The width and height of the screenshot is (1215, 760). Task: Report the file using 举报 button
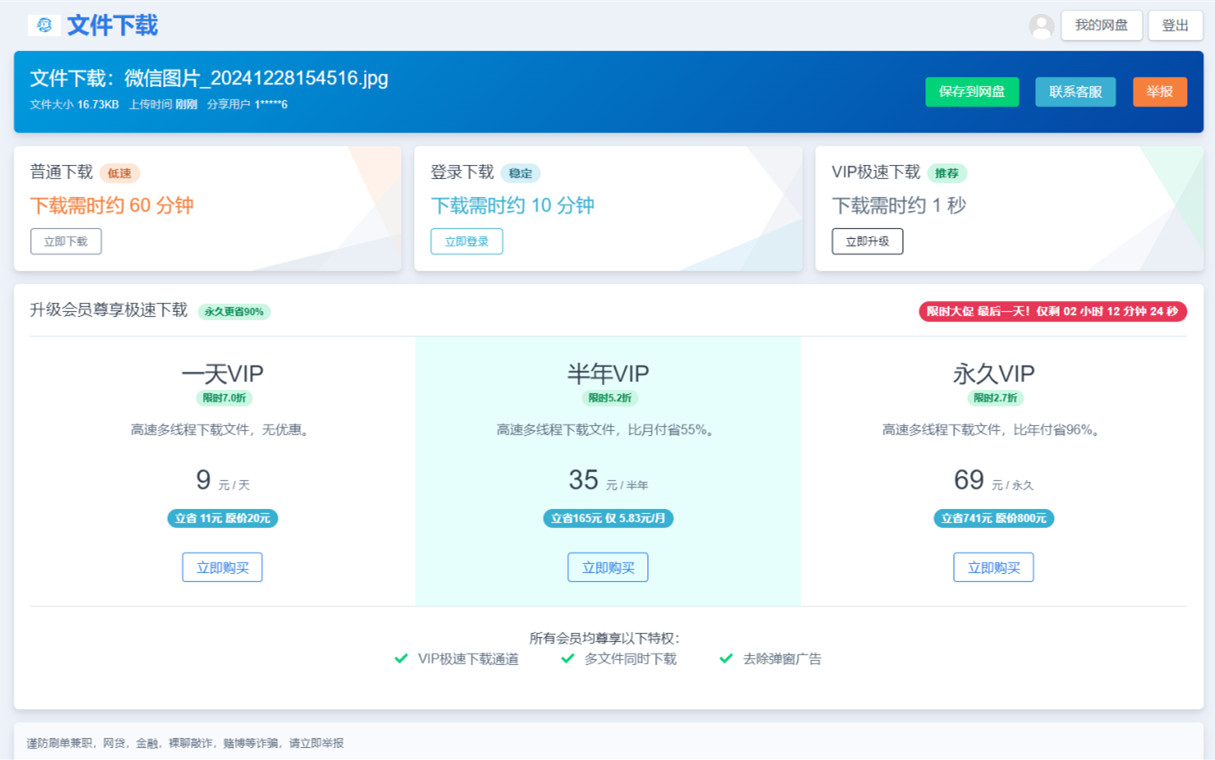click(1160, 91)
